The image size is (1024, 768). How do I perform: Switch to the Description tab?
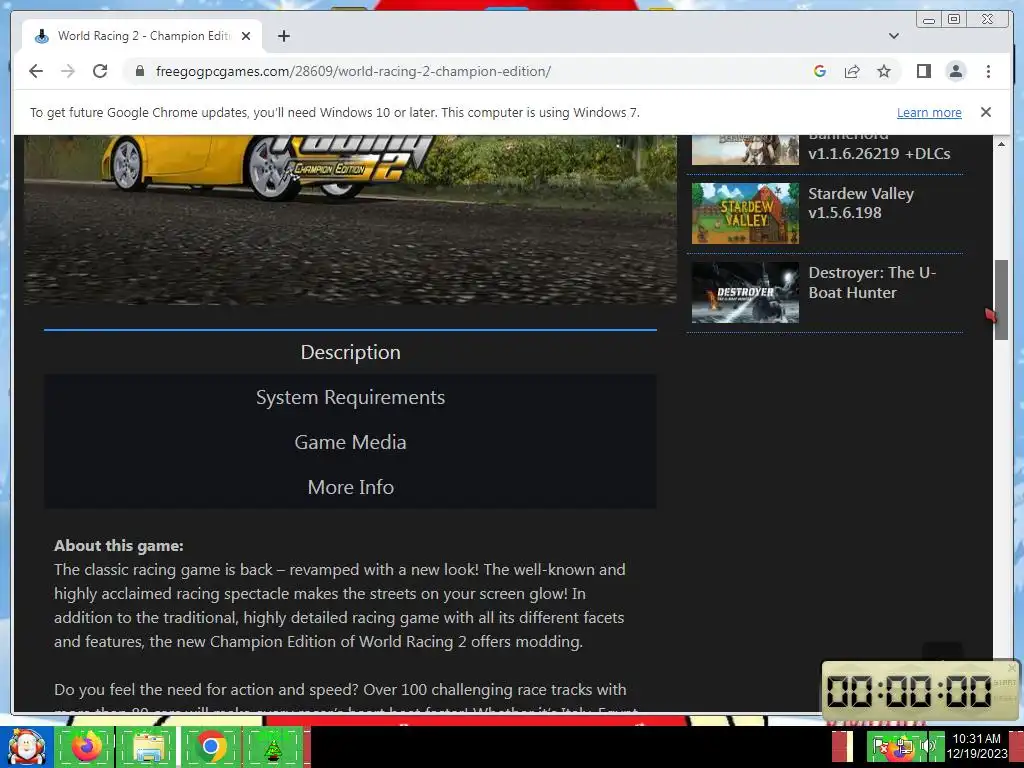[x=351, y=352]
